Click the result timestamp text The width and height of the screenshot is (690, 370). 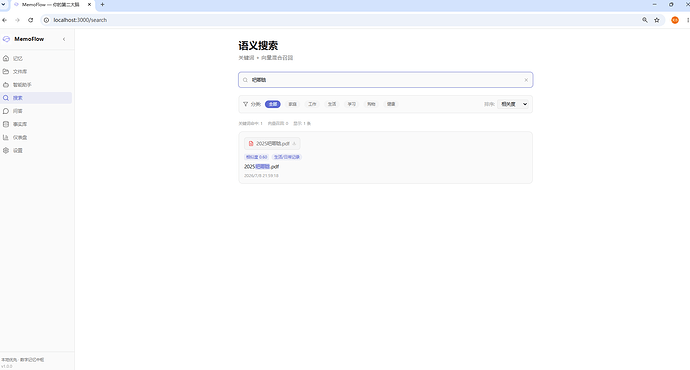[x=261, y=176]
